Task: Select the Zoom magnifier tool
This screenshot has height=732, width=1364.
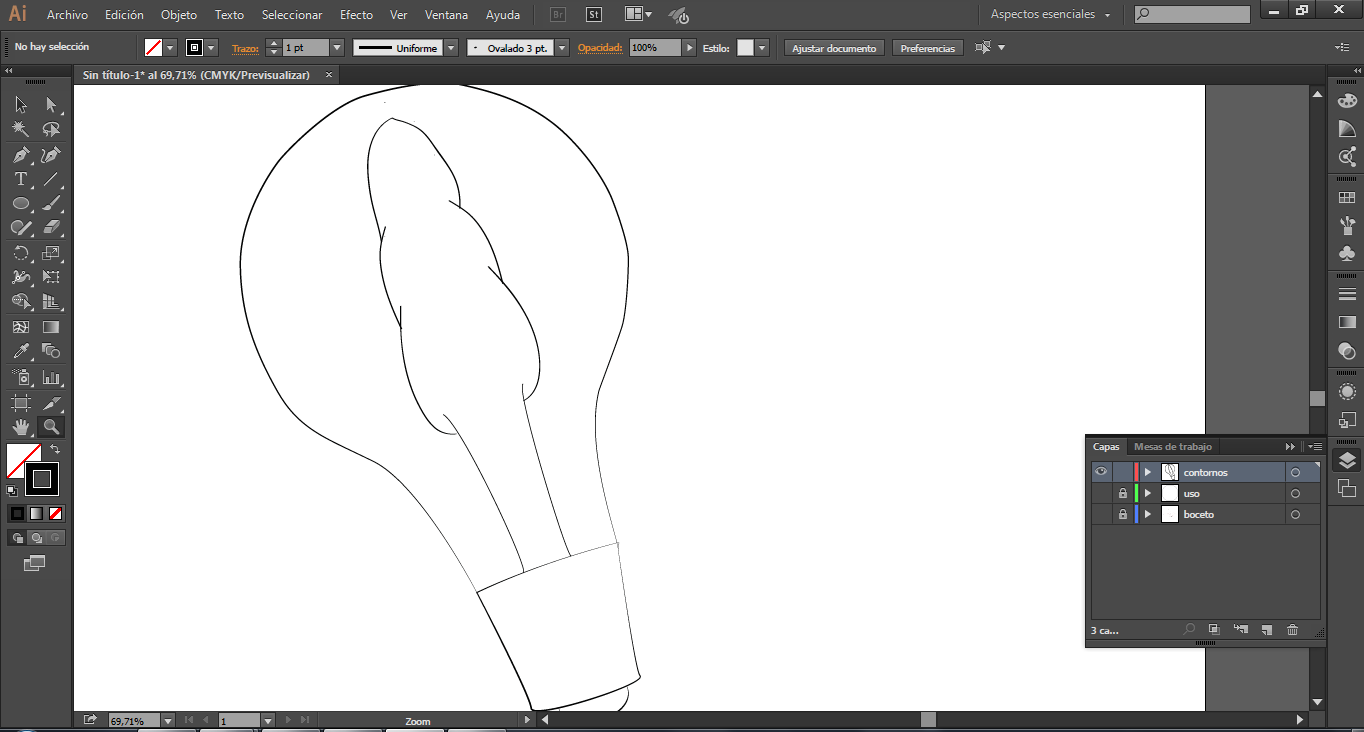Action: 51,427
